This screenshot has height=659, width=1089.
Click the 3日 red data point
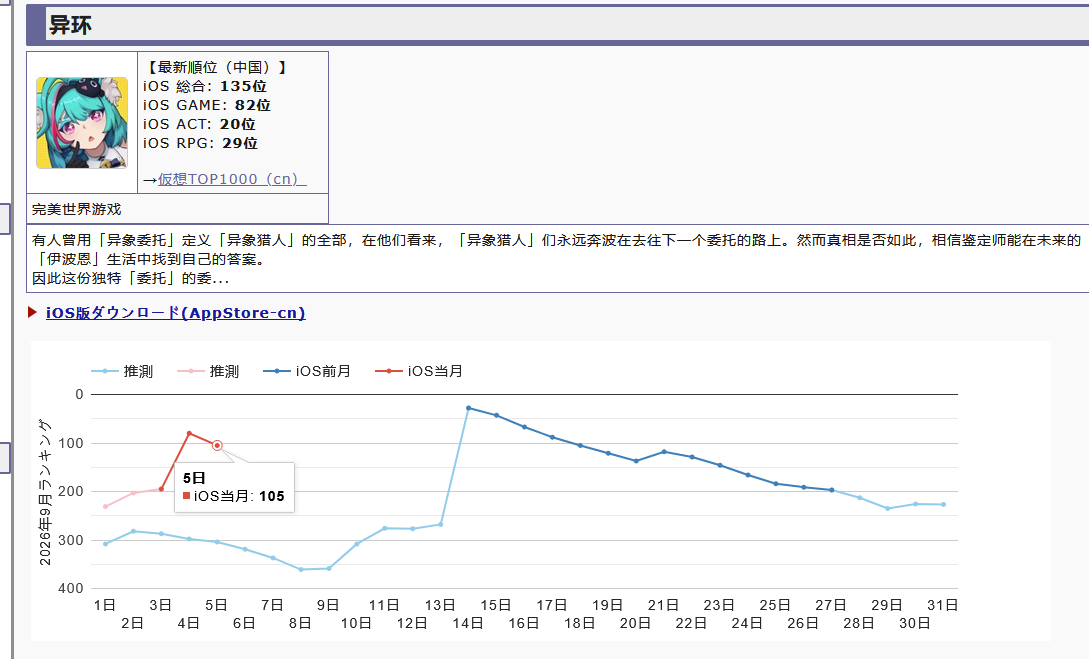pyautogui.click(x=161, y=489)
